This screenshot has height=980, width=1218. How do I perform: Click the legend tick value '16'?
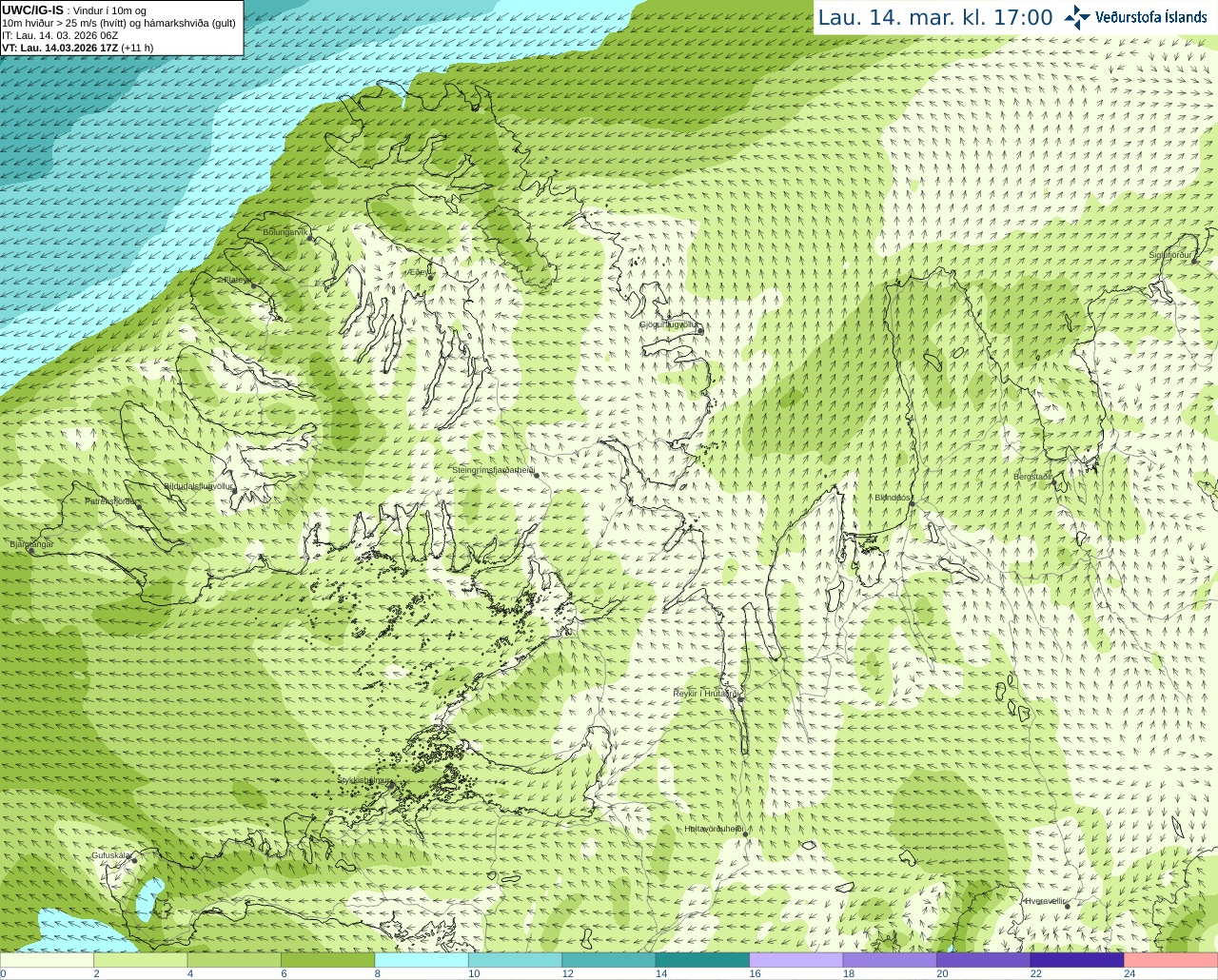tap(755, 973)
